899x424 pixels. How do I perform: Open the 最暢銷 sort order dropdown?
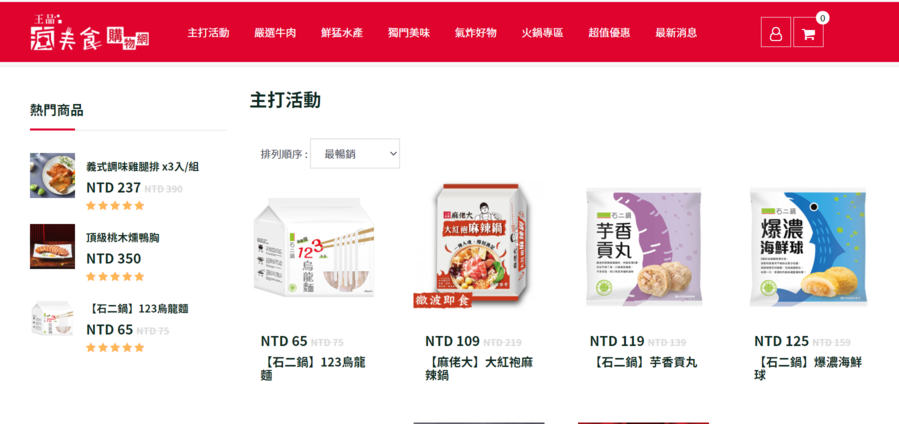355,154
